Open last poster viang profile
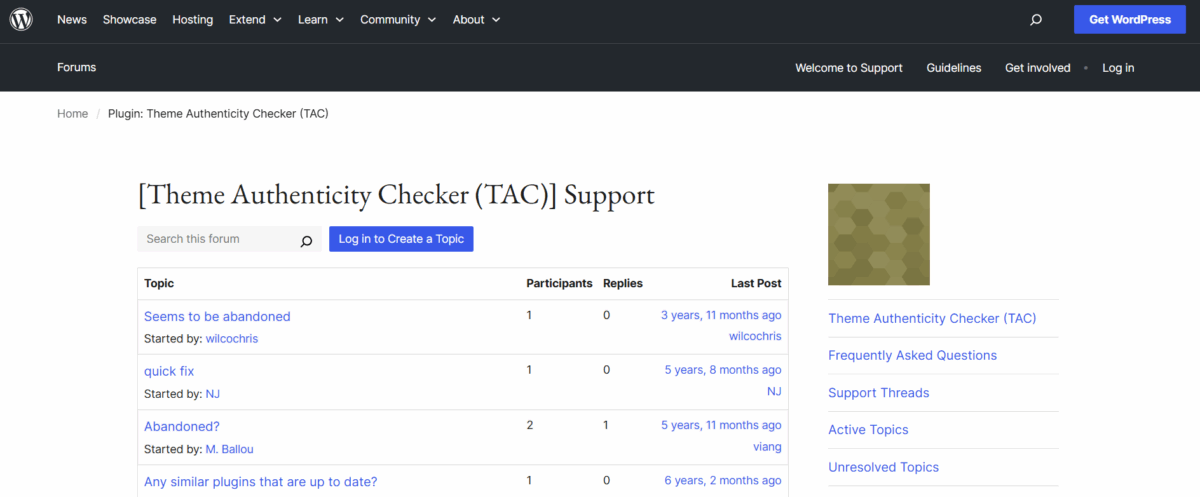Screen dimensions: 1200x497 point(767,446)
